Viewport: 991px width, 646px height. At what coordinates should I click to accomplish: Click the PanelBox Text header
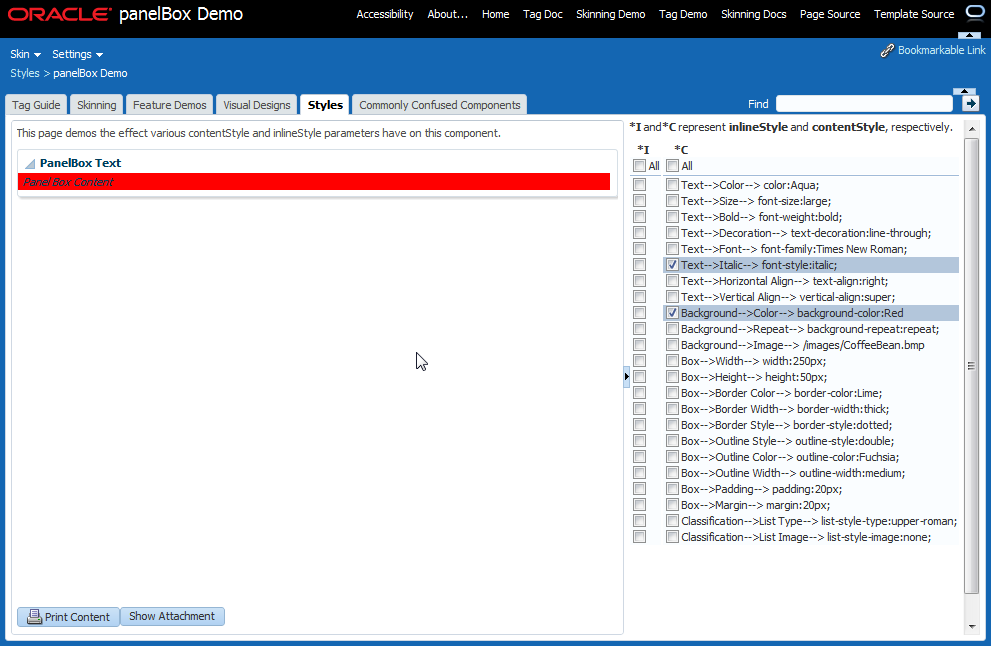click(80, 163)
